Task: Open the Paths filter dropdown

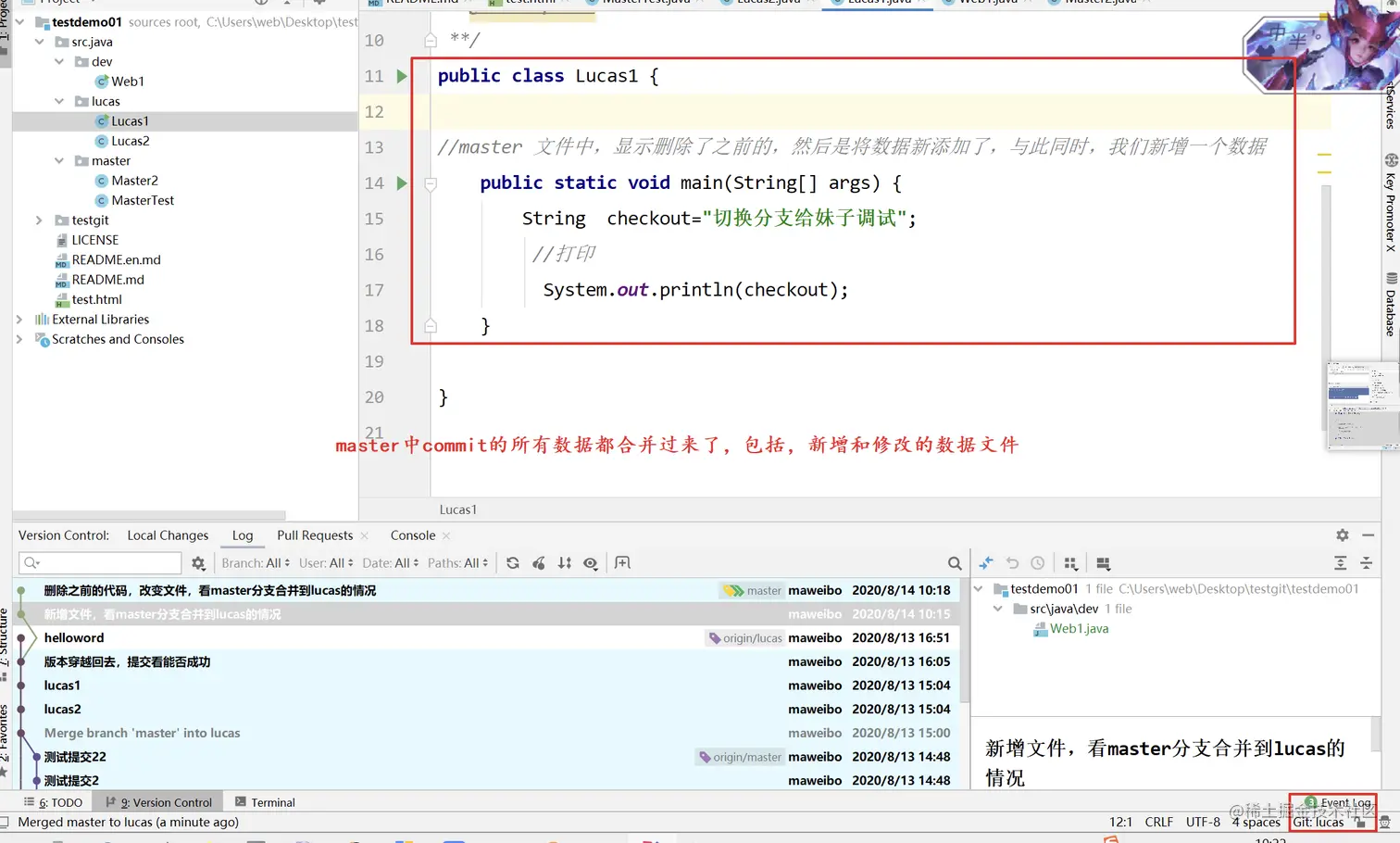Action: [x=457, y=563]
